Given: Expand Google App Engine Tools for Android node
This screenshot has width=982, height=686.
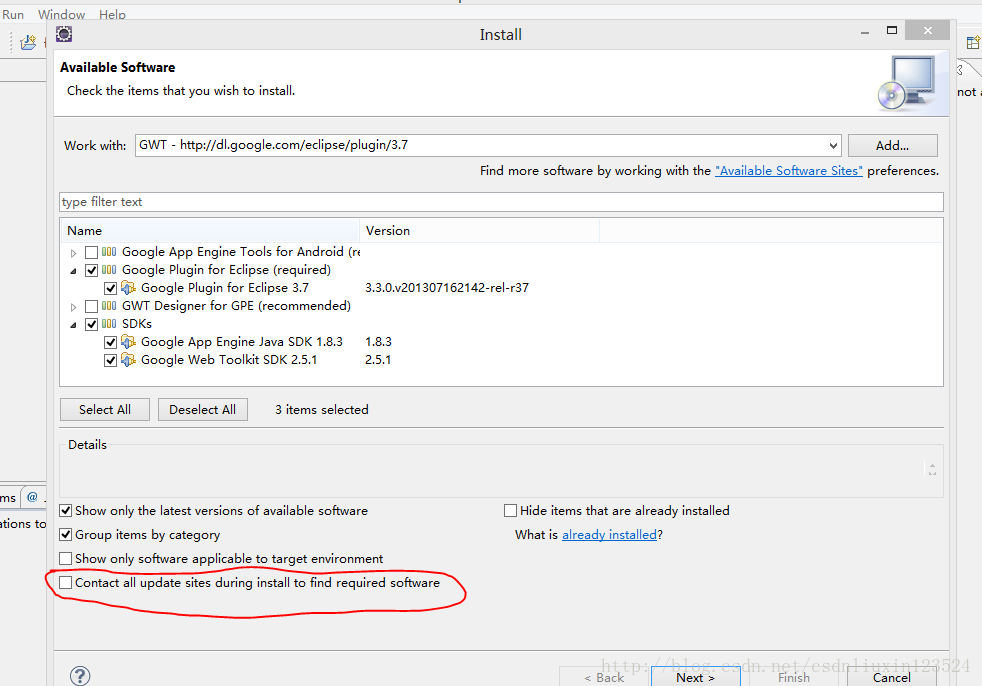Looking at the screenshot, I should pos(73,253).
